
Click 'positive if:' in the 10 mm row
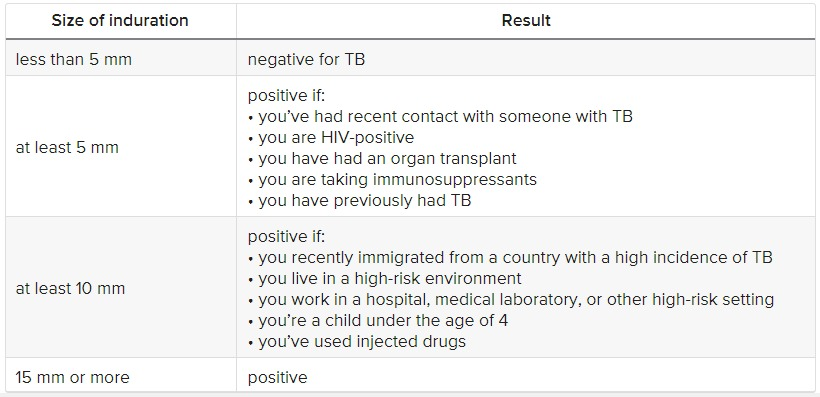(286, 236)
